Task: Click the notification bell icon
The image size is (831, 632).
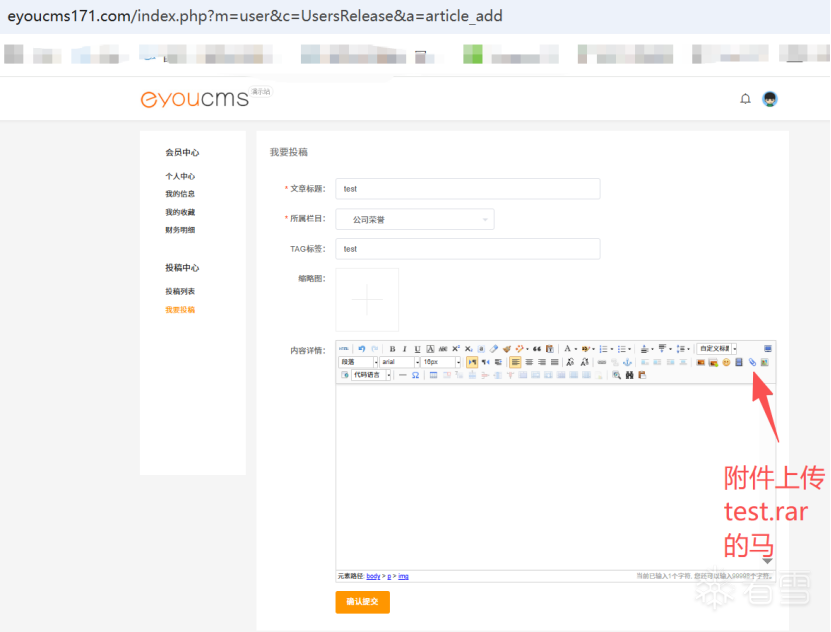Action: click(746, 99)
